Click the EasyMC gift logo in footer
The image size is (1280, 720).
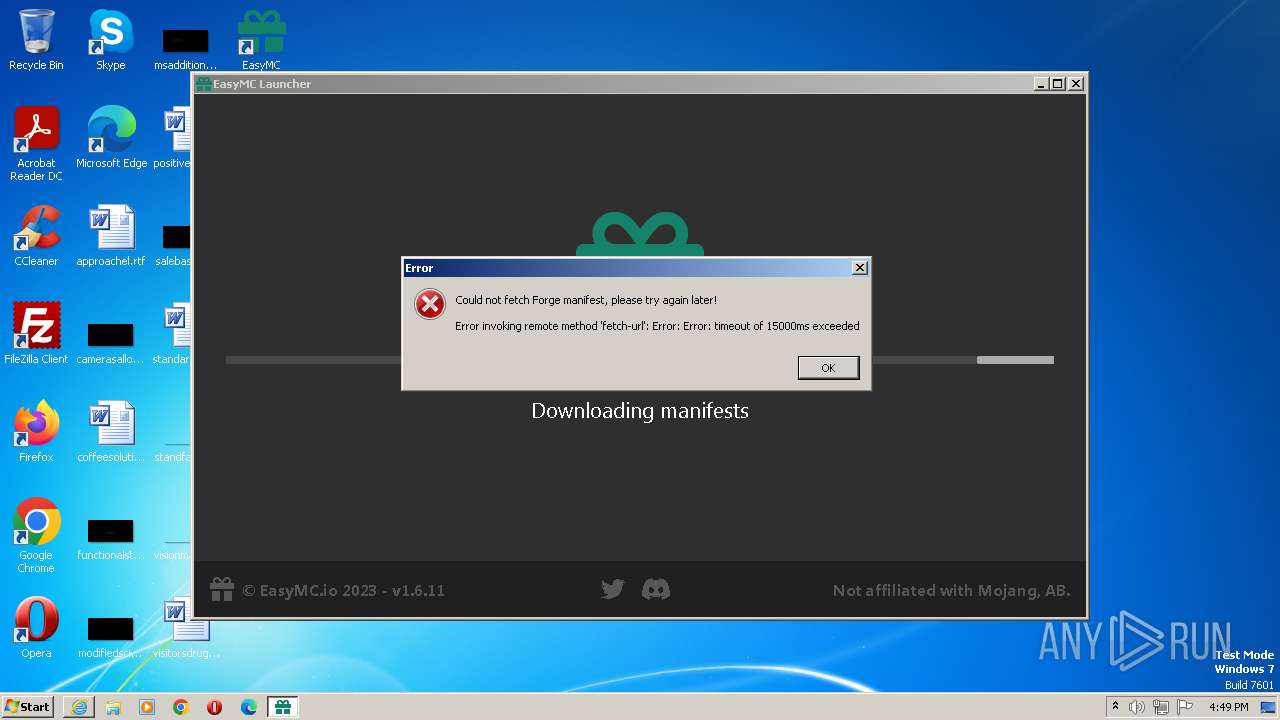[x=222, y=590]
